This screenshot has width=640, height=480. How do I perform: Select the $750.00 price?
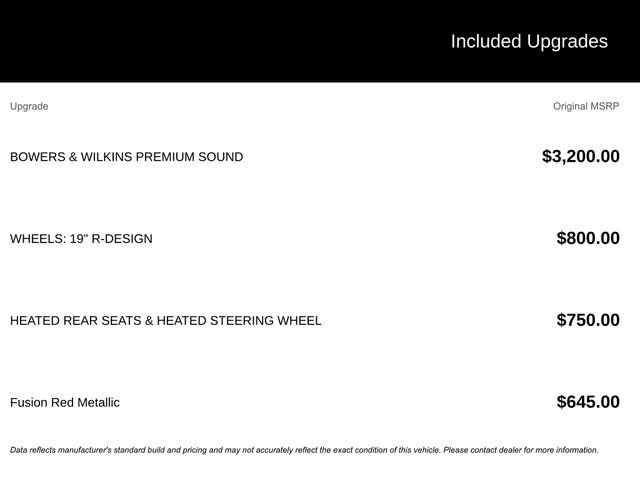[x=588, y=320]
